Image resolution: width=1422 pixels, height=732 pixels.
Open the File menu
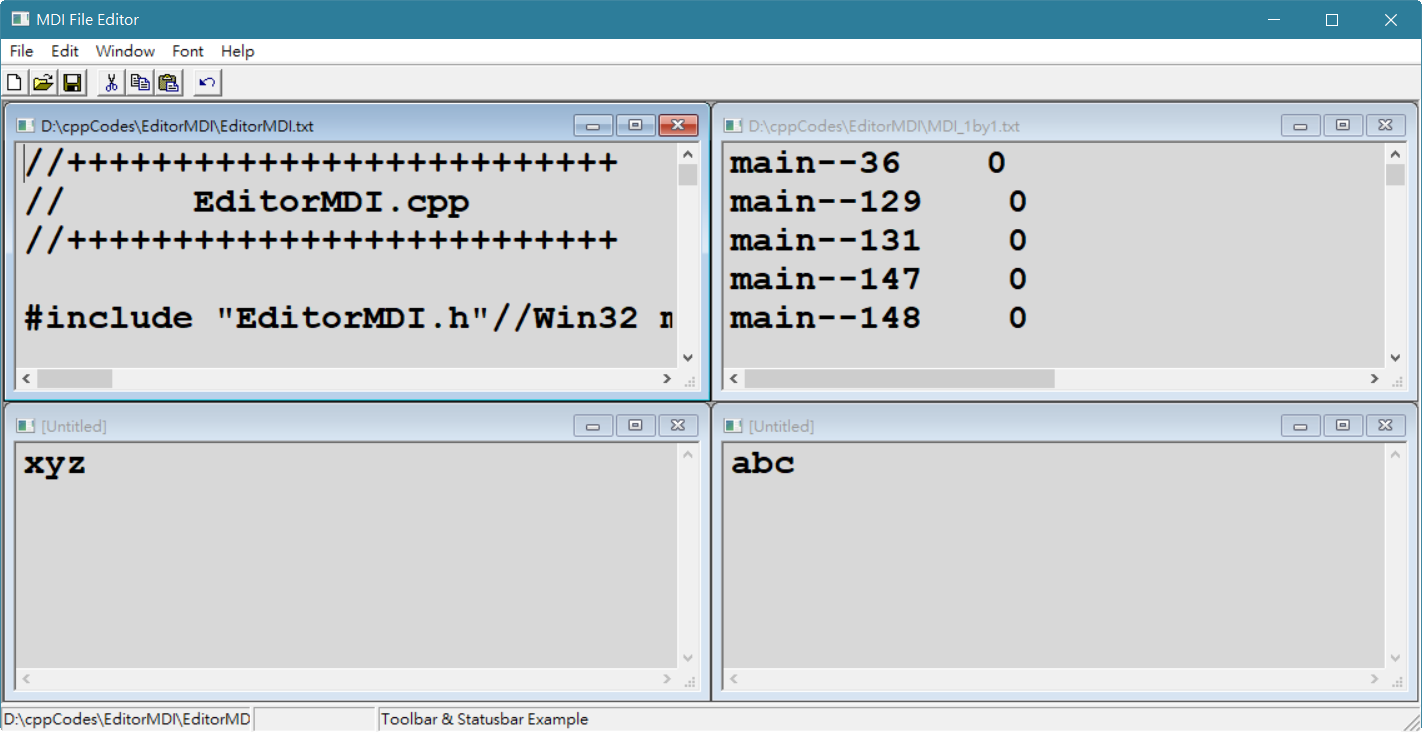[20, 50]
